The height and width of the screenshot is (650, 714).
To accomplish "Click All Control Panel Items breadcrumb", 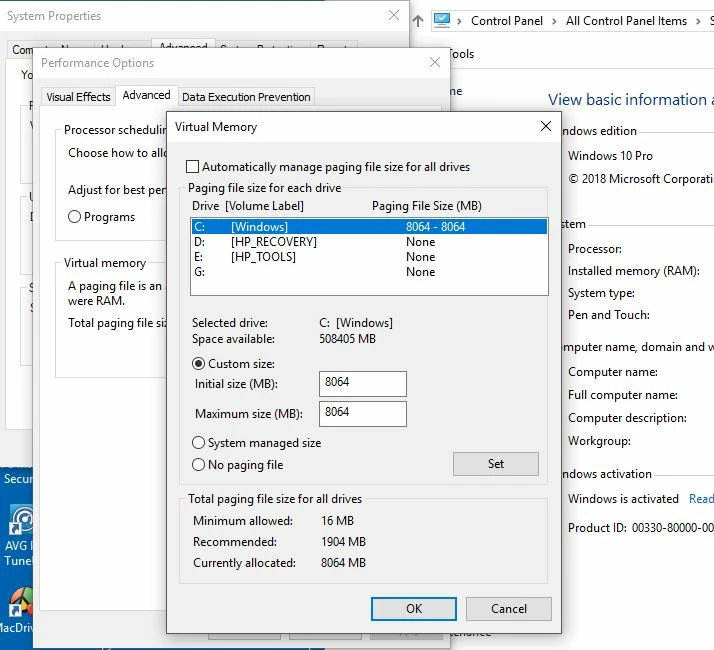I will coord(626,21).
